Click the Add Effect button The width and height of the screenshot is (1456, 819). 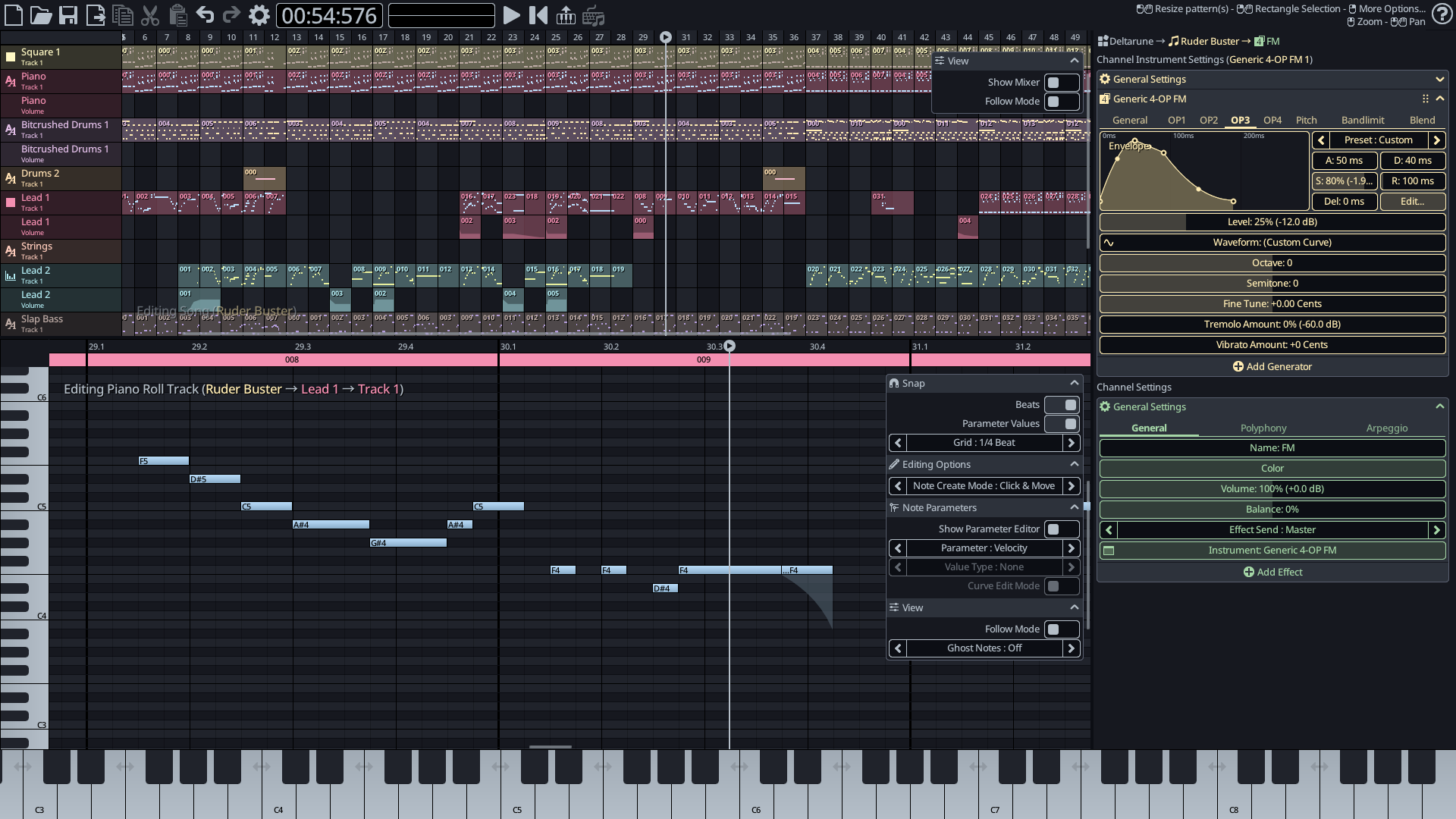click(x=1272, y=572)
